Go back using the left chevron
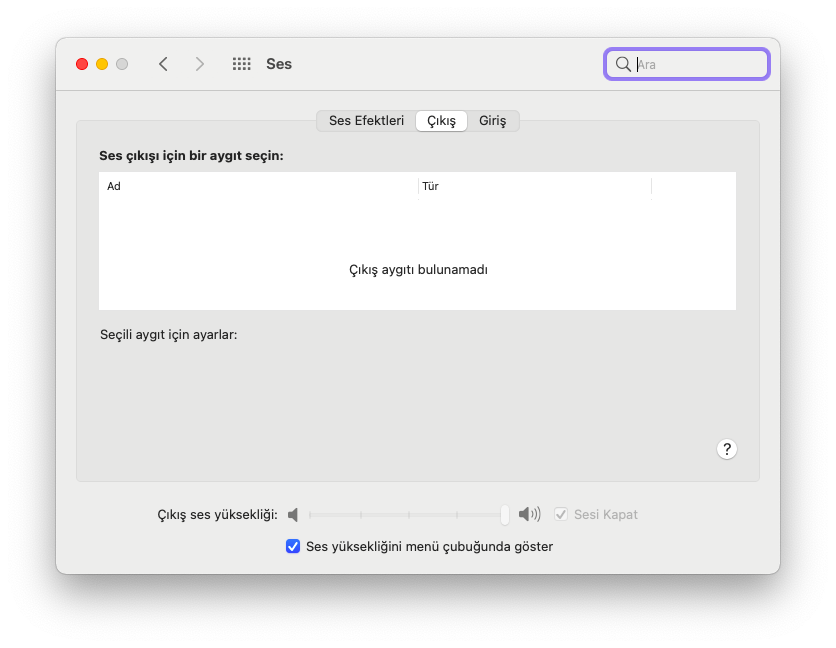Screen dimensions: 836x648 (x=163, y=64)
